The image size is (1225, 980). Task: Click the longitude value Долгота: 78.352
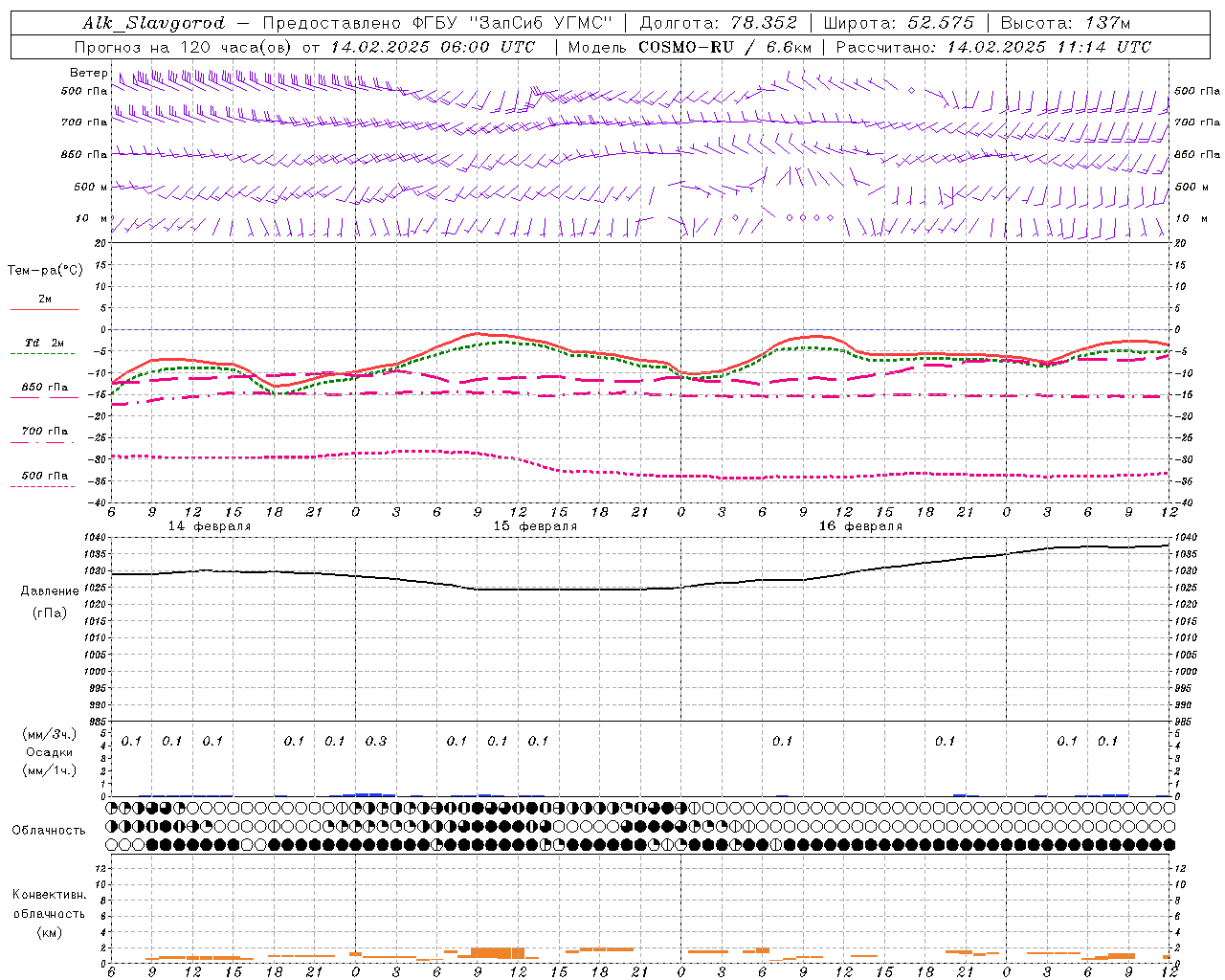click(x=717, y=23)
